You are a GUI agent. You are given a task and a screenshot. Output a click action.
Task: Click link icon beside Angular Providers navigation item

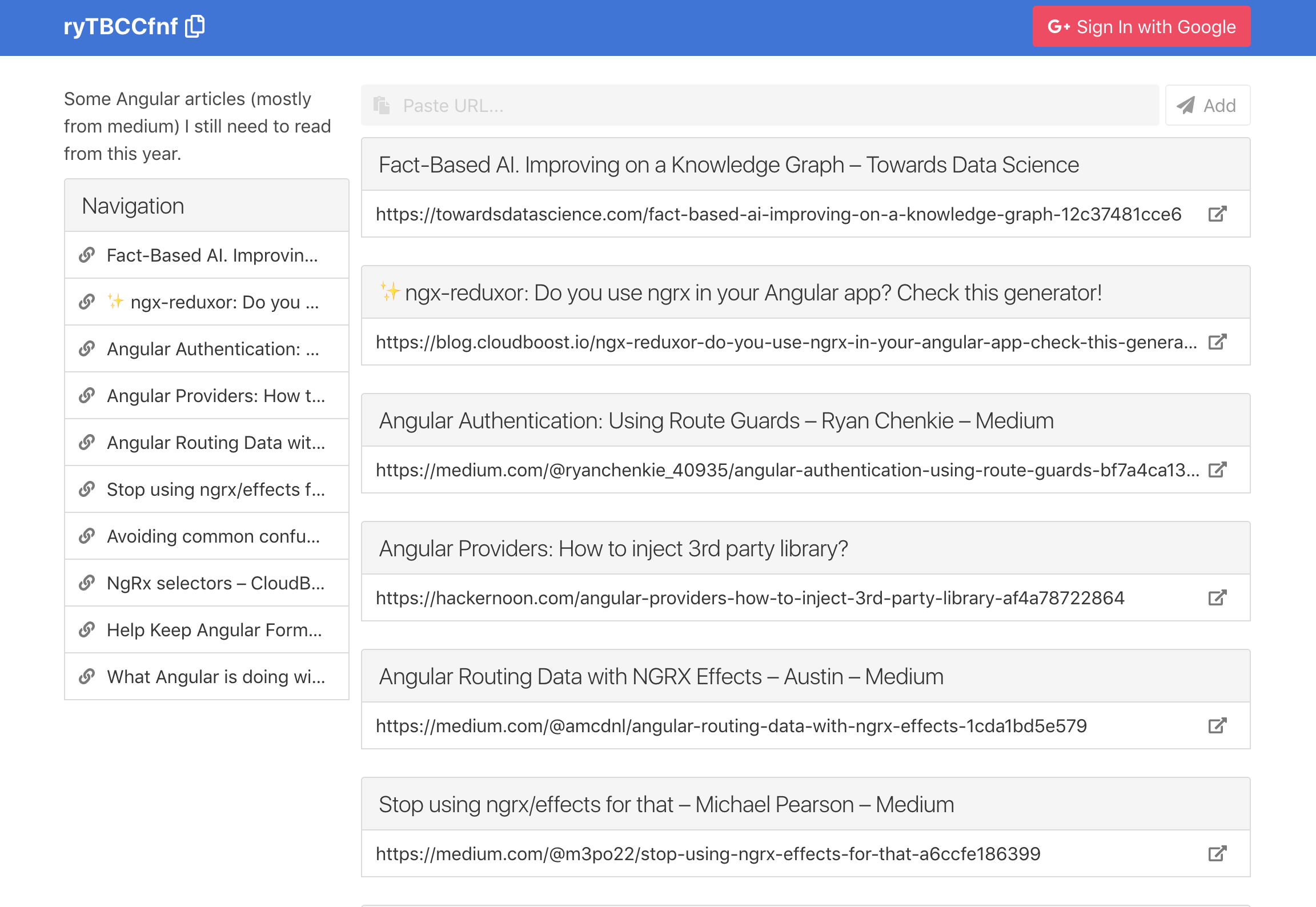(87, 395)
